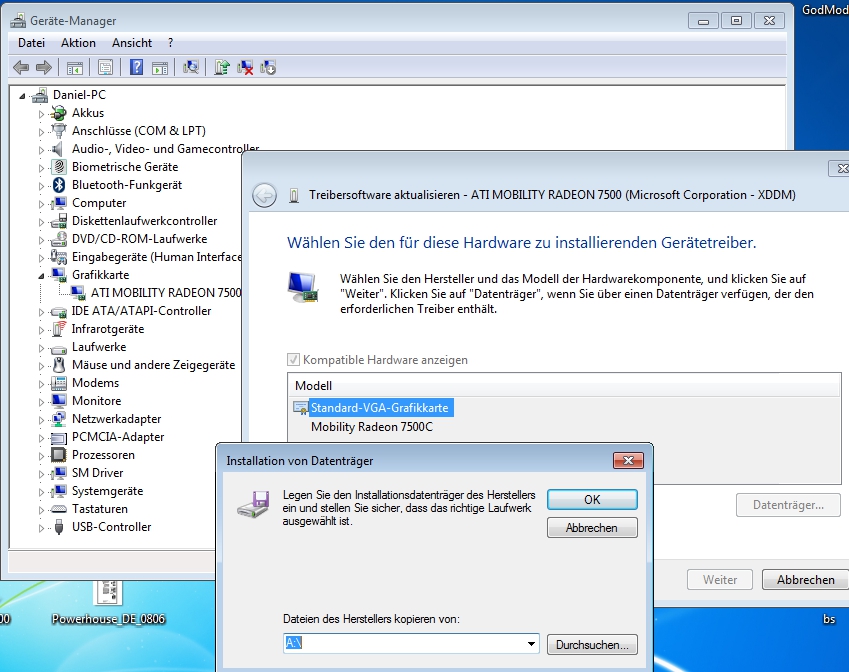The height and width of the screenshot is (672, 849).
Task: Select the Computer tree entry
Action: pos(99,203)
